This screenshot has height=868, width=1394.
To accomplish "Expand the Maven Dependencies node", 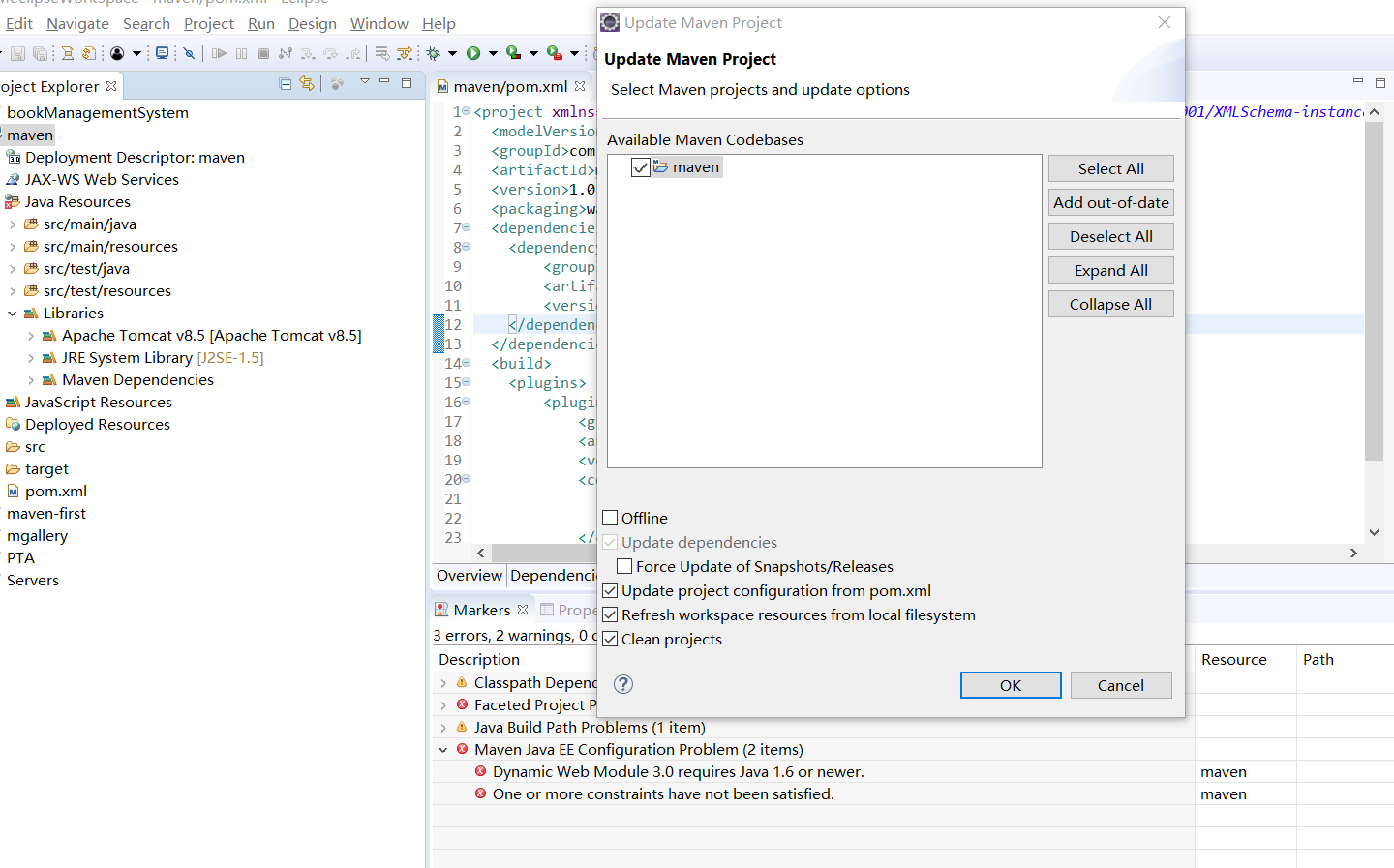I will [31, 380].
